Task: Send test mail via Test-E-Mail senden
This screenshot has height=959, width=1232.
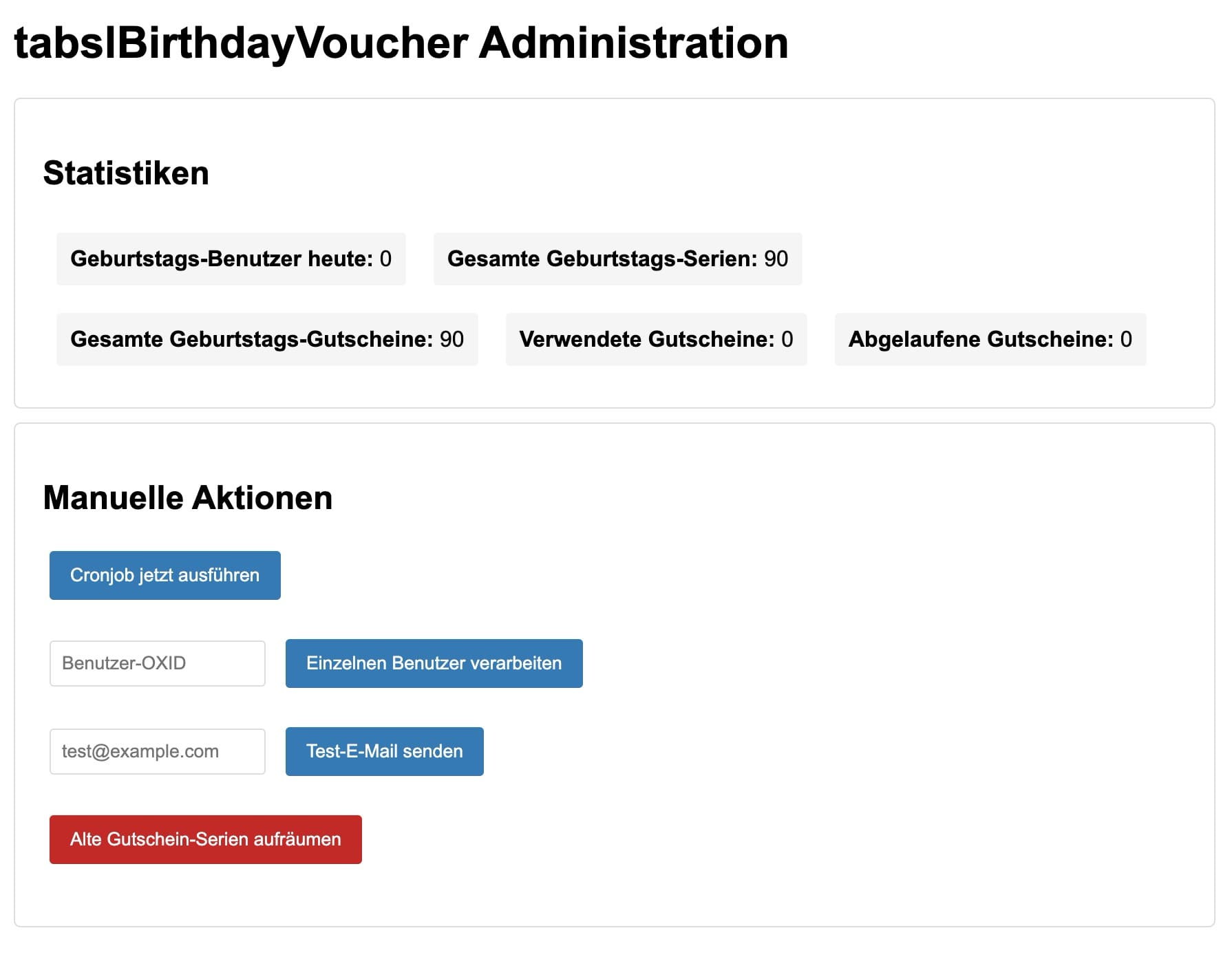Action: pyautogui.click(x=384, y=751)
